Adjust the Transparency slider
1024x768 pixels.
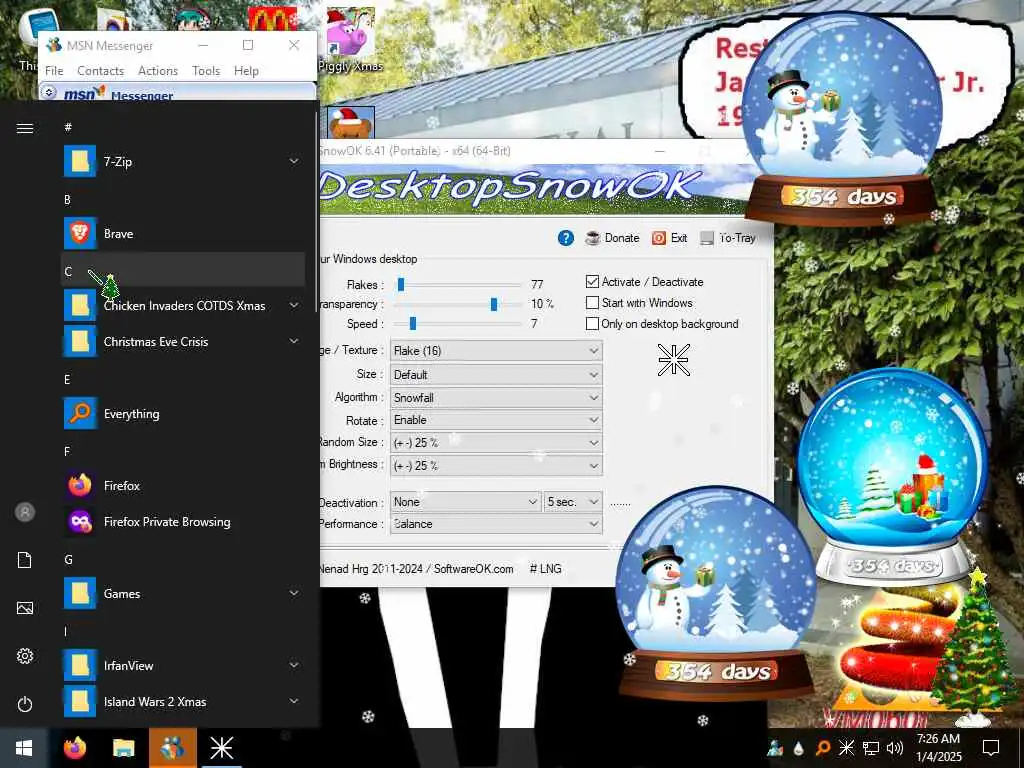click(x=494, y=304)
